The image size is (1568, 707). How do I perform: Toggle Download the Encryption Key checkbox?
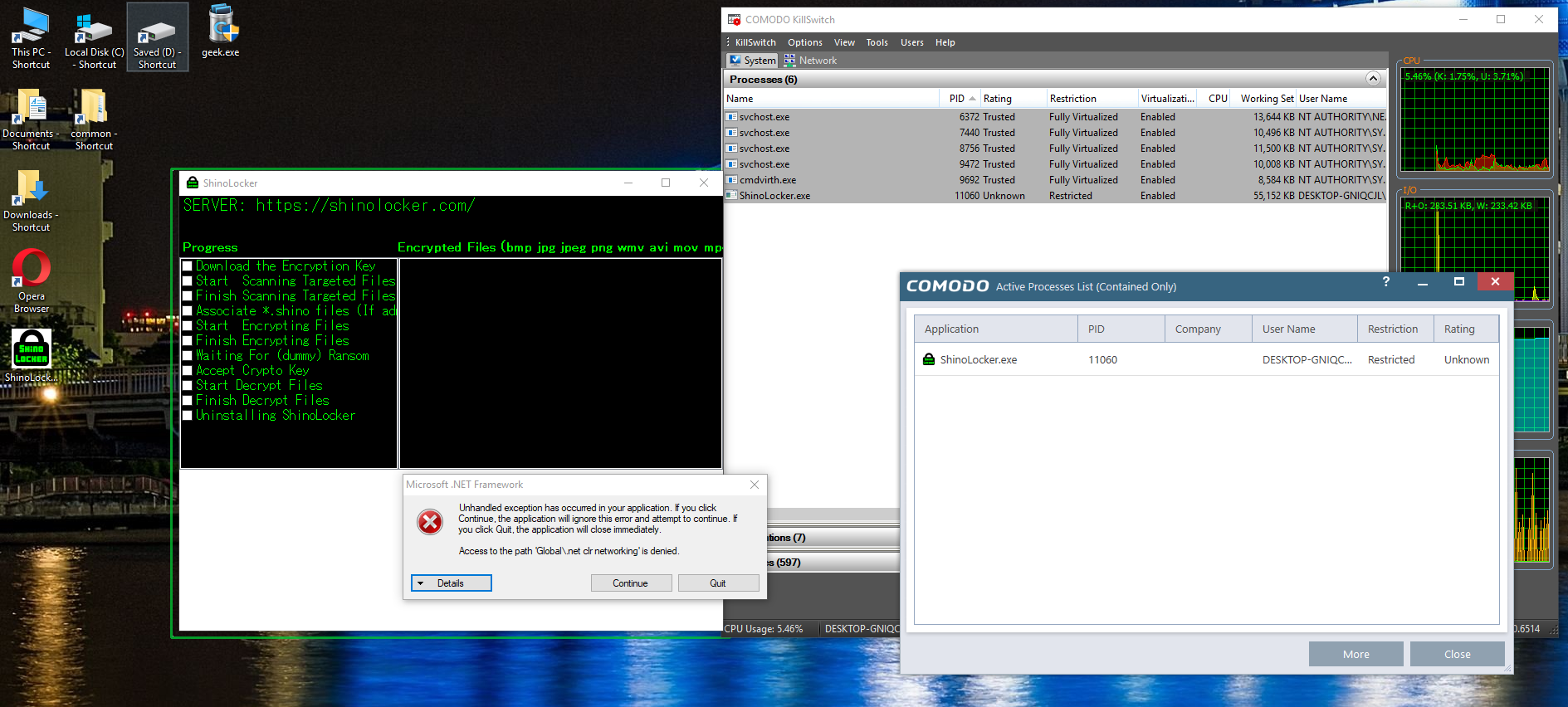click(188, 266)
